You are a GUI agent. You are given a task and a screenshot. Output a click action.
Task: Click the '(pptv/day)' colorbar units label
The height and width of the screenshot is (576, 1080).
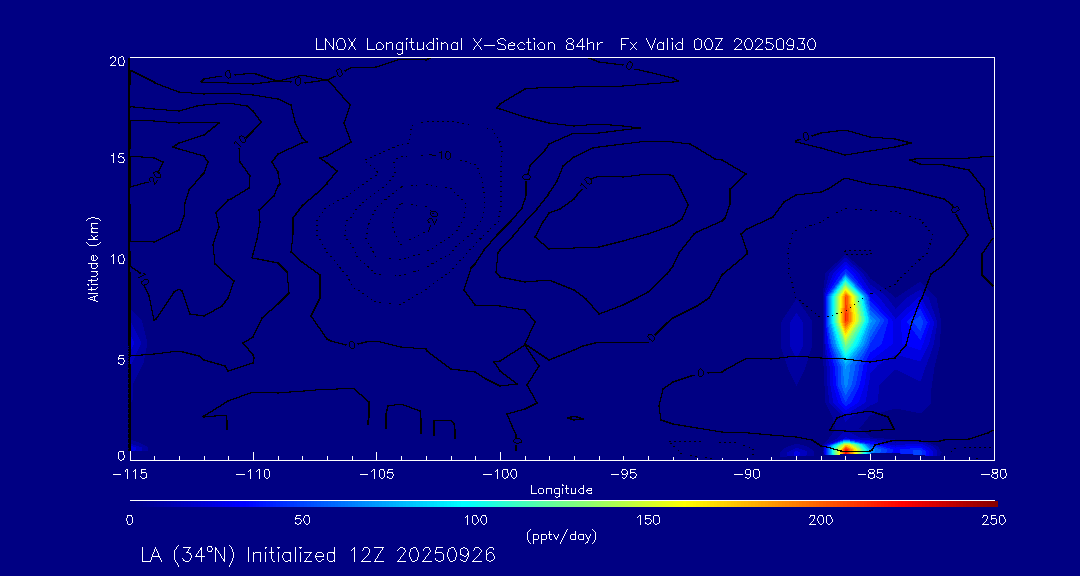[x=561, y=535]
